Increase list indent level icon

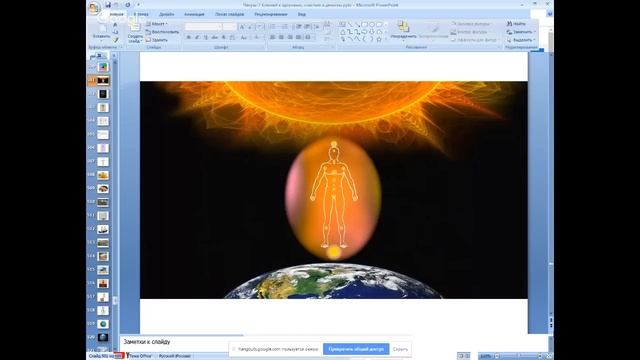[x=307, y=27]
